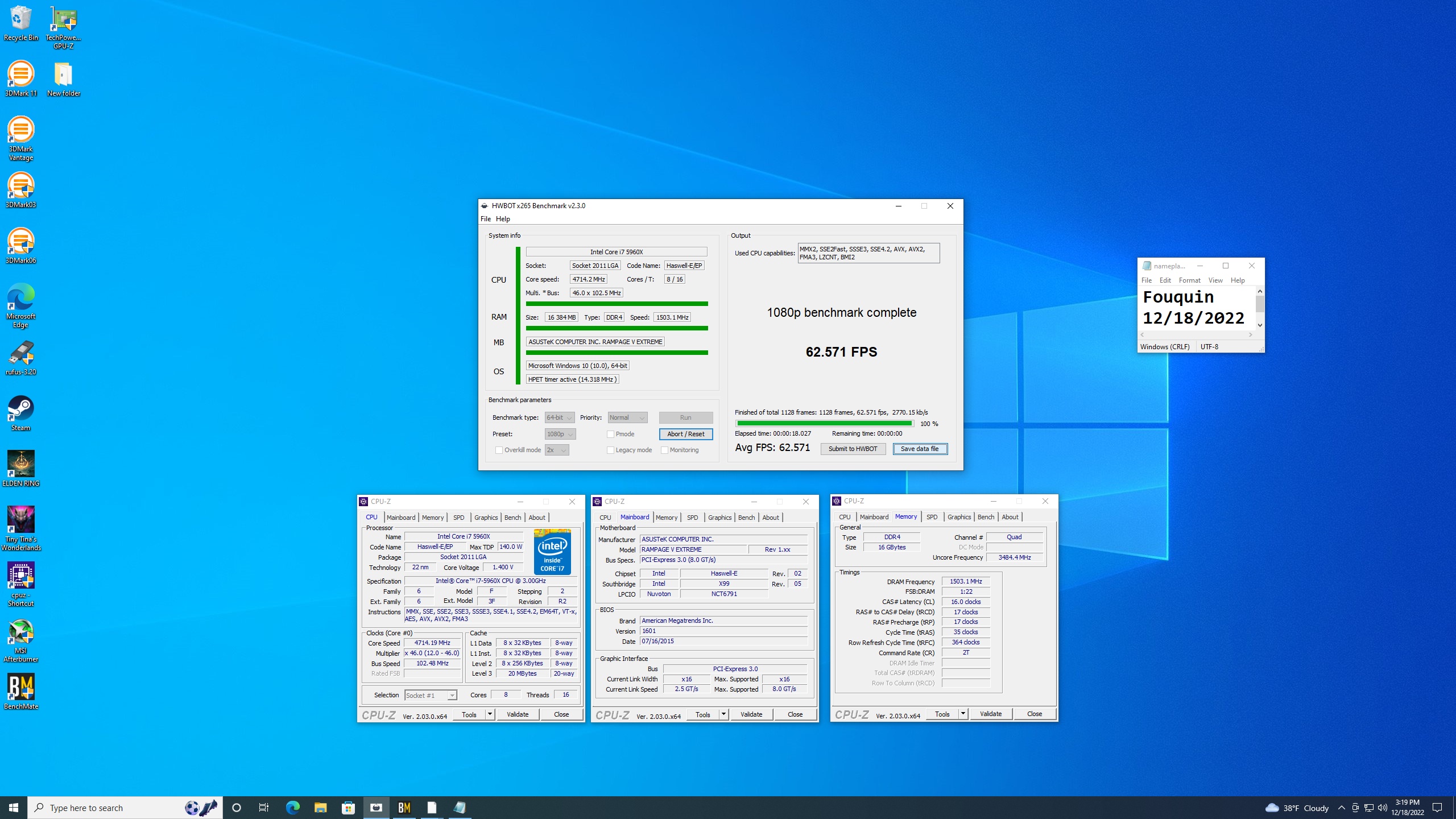
Task: Open the Help menu in HWBOT x265
Action: pyautogui.click(x=503, y=219)
